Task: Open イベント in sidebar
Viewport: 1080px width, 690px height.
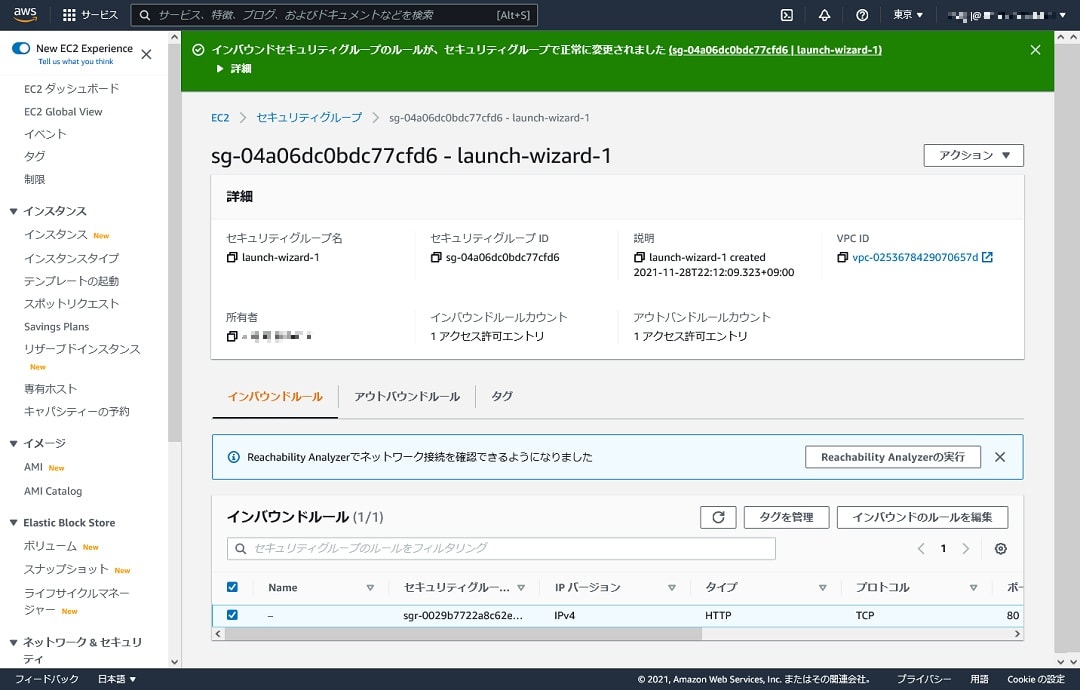Action: [45, 134]
